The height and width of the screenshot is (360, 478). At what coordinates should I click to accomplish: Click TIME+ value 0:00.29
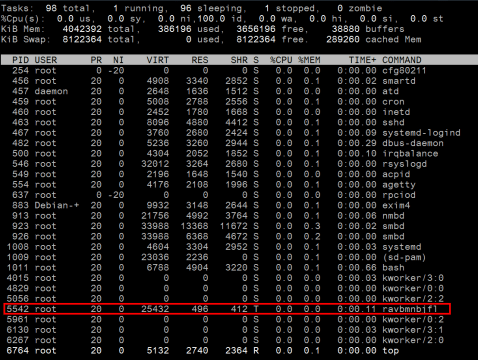click(x=357, y=143)
